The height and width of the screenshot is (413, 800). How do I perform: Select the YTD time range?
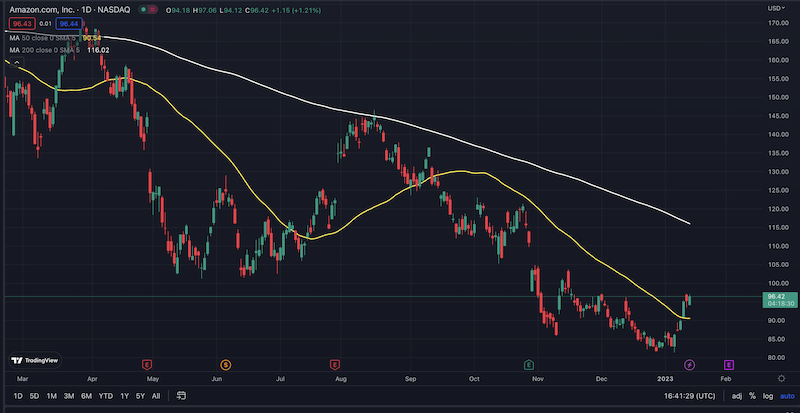pyautogui.click(x=106, y=396)
